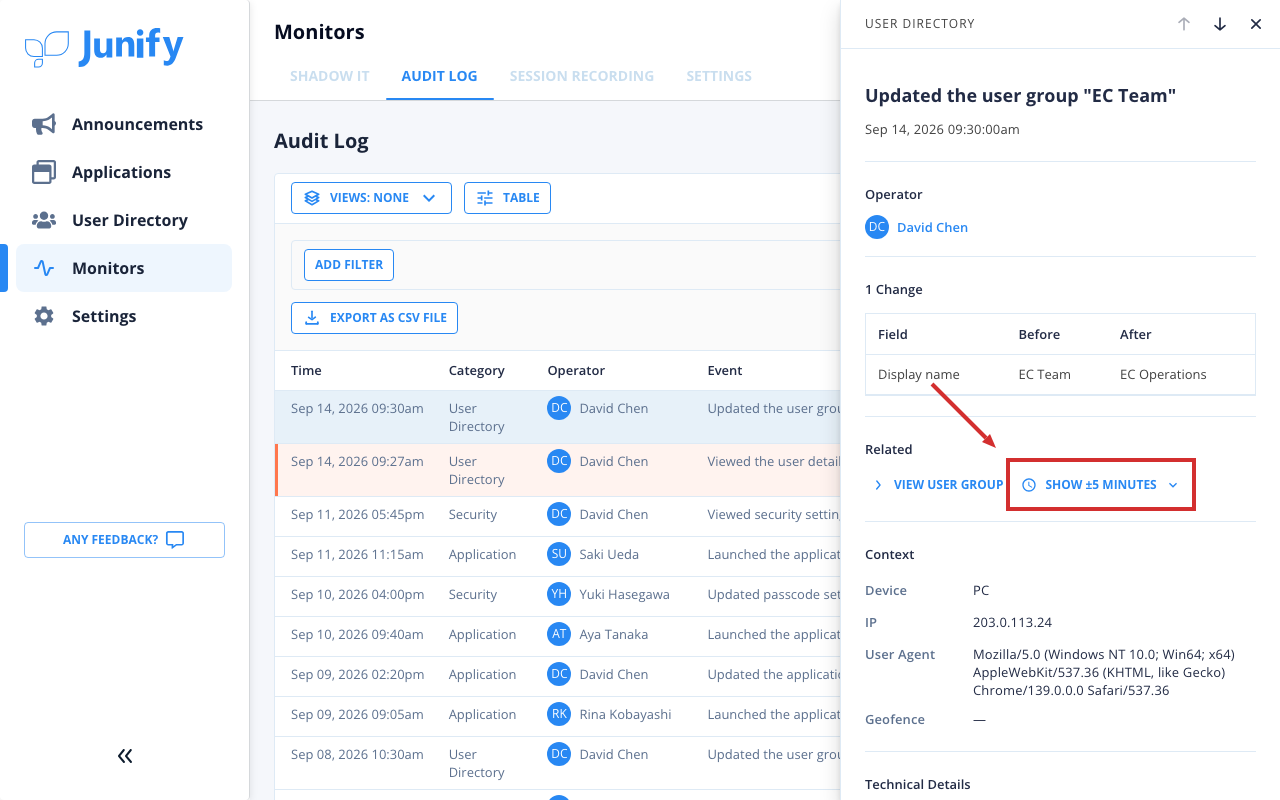Switch to the Shadow IT tab
1280x800 pixels.
coord(330,76)
